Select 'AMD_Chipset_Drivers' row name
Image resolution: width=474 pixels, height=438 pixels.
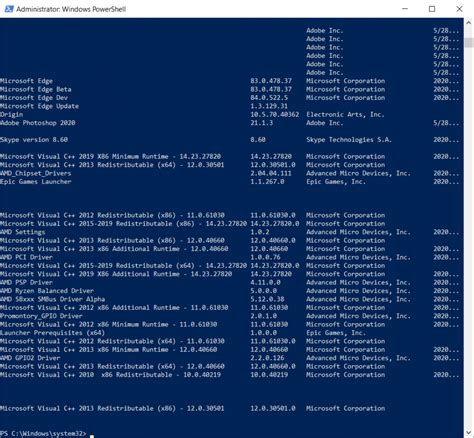[35, 173]
